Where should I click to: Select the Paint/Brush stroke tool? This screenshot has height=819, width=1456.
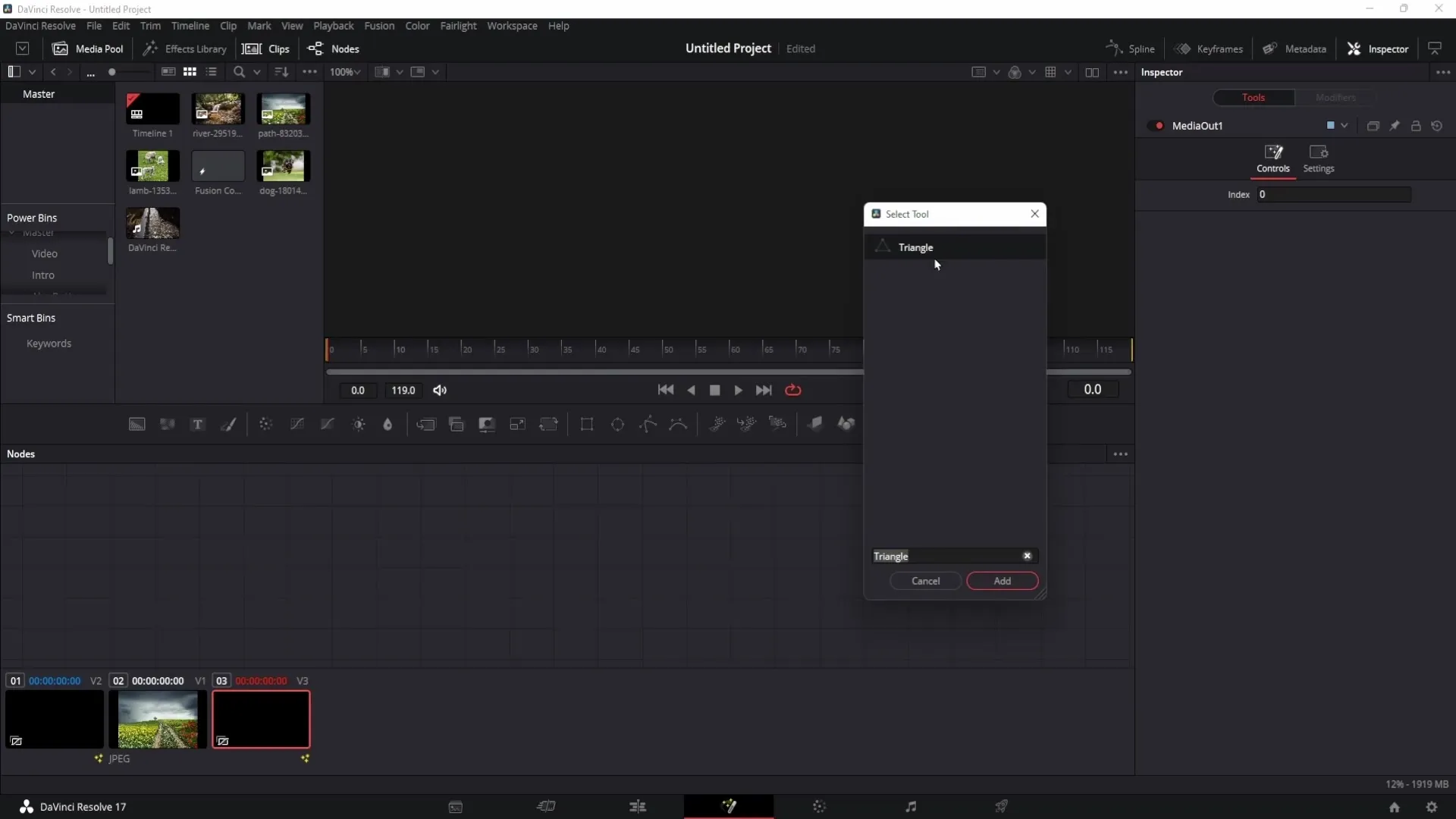pos(229,423)
